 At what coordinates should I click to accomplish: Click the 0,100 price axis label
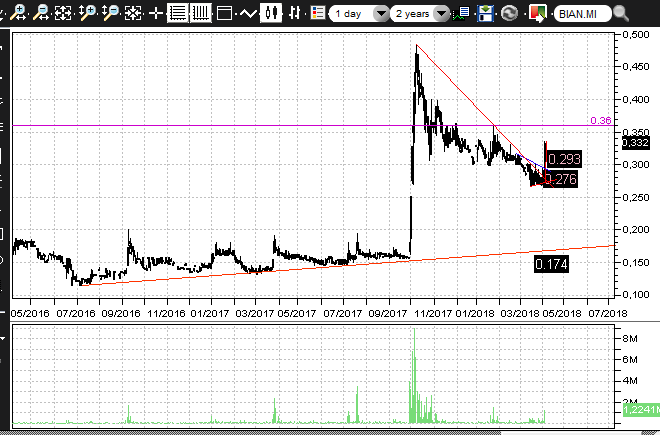pyautogui.click(x=636, y=294)
